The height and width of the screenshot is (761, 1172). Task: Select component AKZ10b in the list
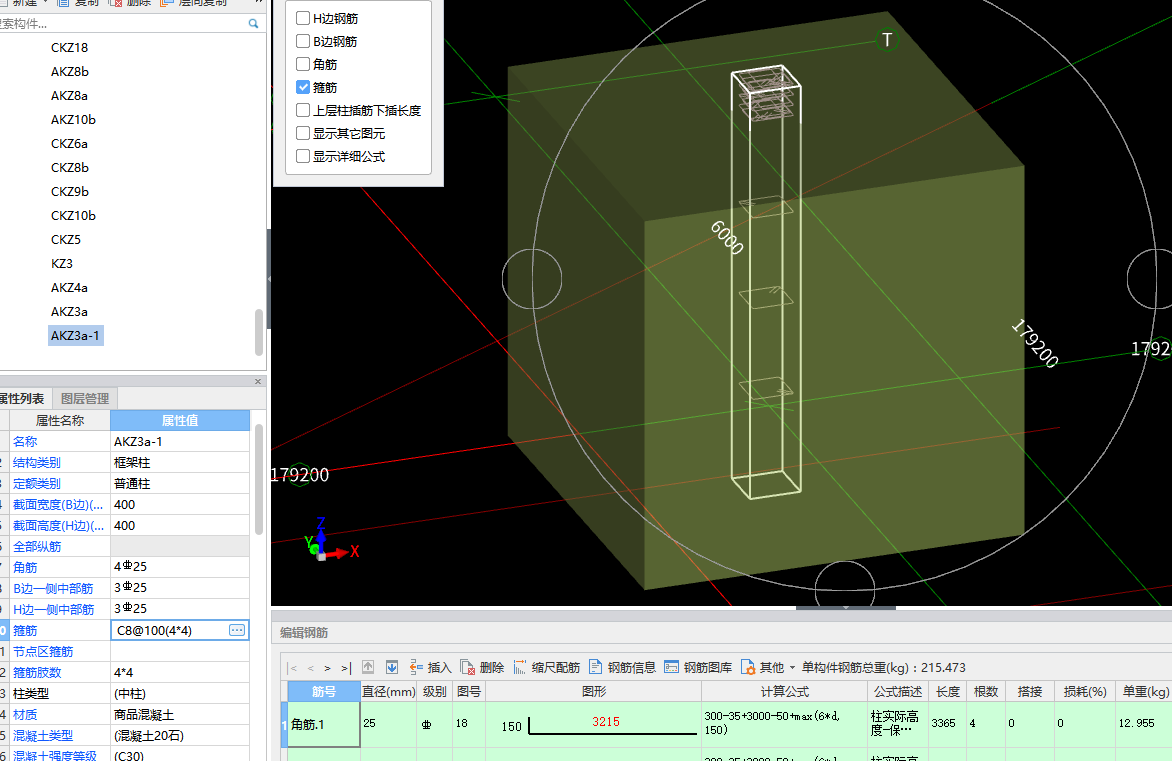tap(73, 120)
